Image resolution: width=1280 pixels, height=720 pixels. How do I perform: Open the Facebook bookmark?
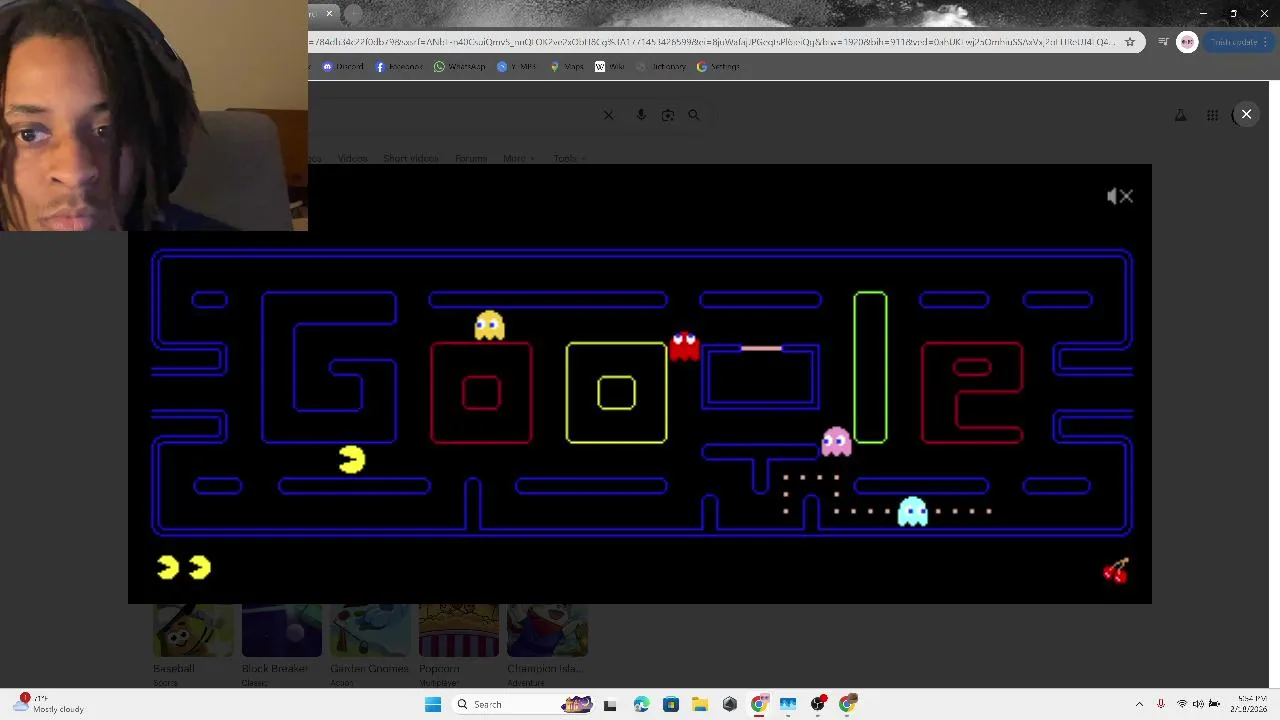pyautogui.click(x=399, y=67)
